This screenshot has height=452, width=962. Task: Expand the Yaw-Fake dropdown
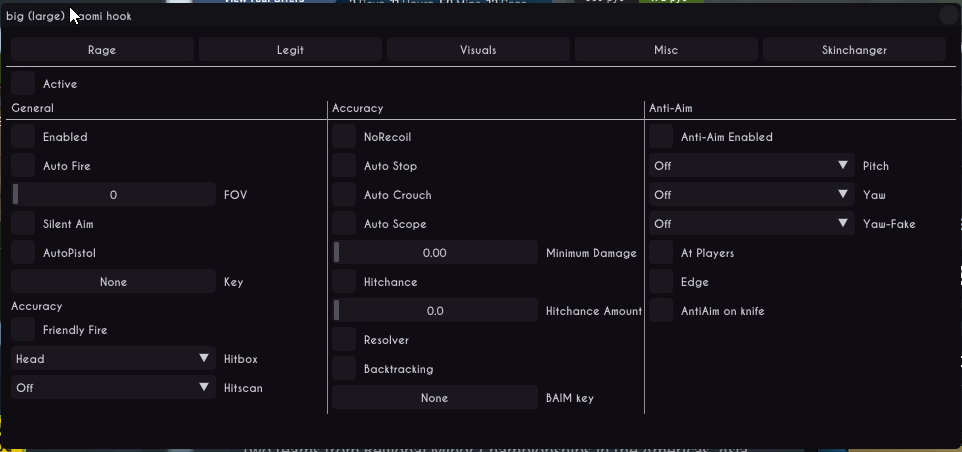[x=752, y=224]
